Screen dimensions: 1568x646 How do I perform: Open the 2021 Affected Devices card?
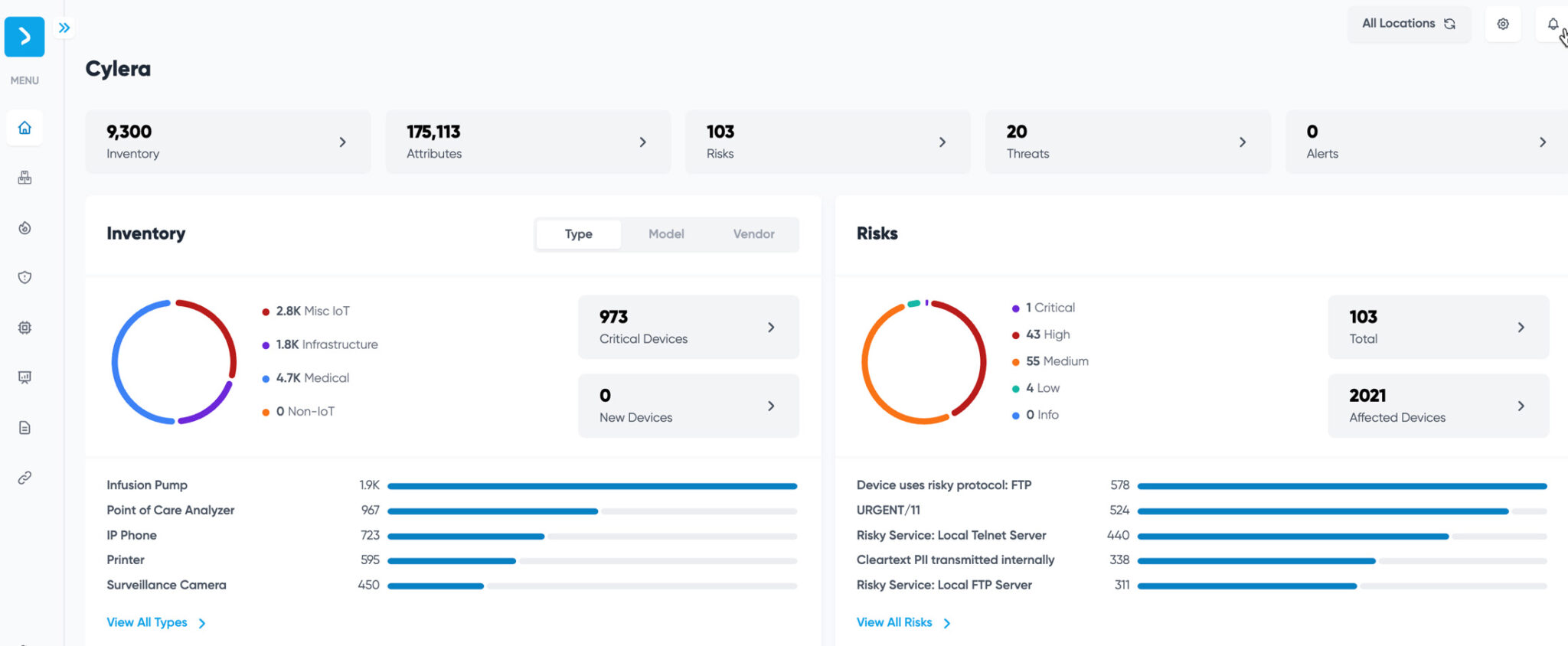click(1439, 406)
